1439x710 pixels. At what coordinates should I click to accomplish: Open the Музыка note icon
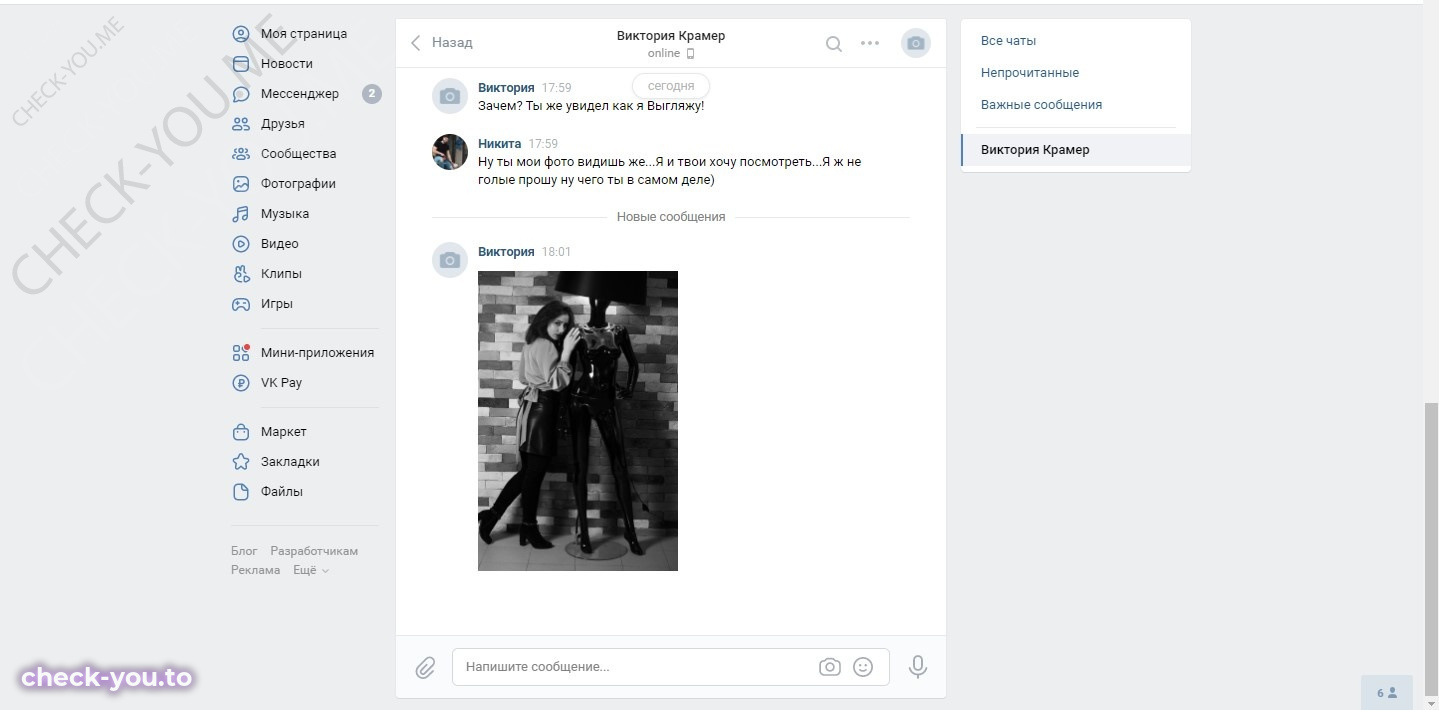[241, 214]
